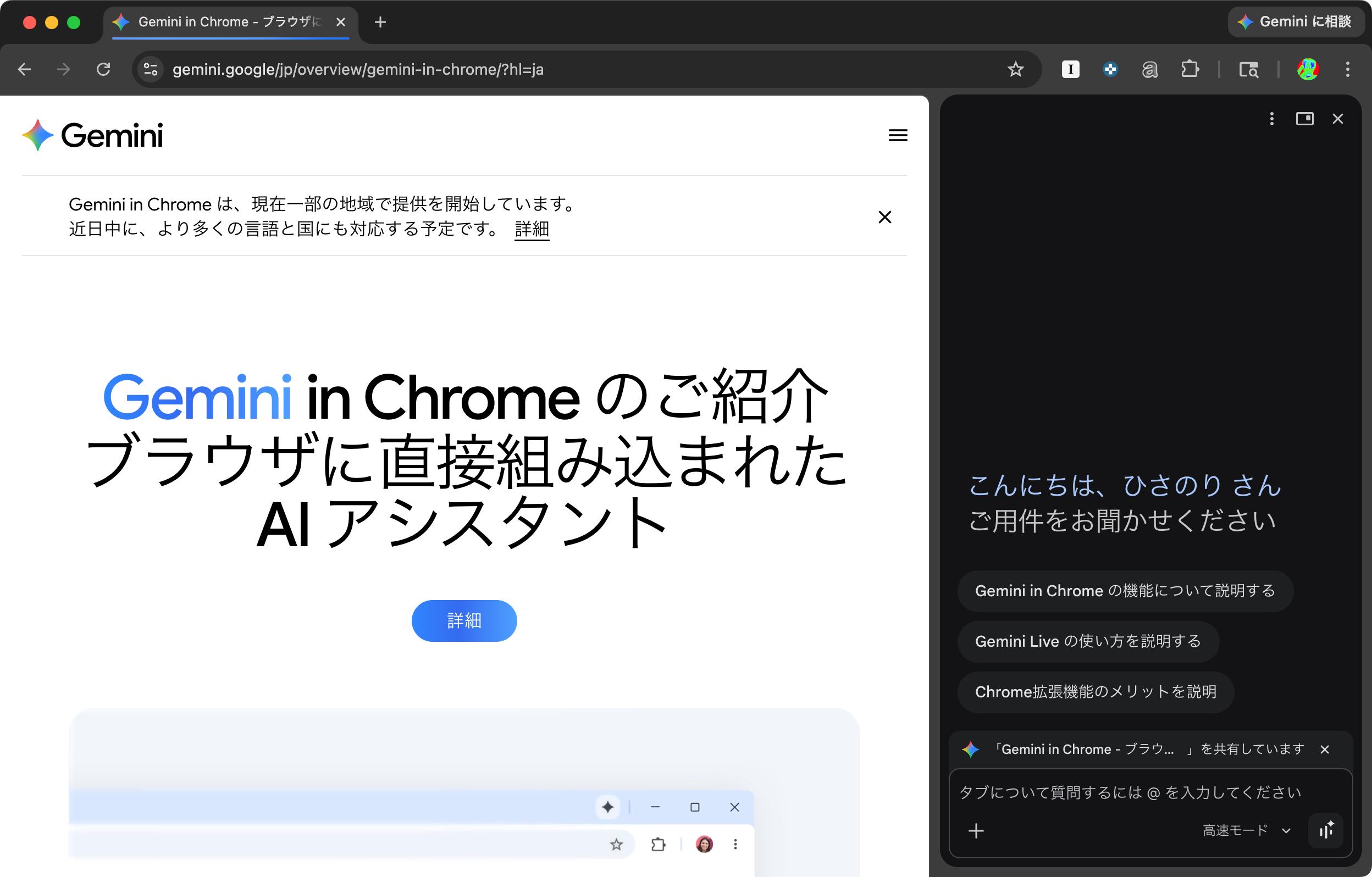Reload the current page
Screen dimensions: 1372x877
point(103,69)
